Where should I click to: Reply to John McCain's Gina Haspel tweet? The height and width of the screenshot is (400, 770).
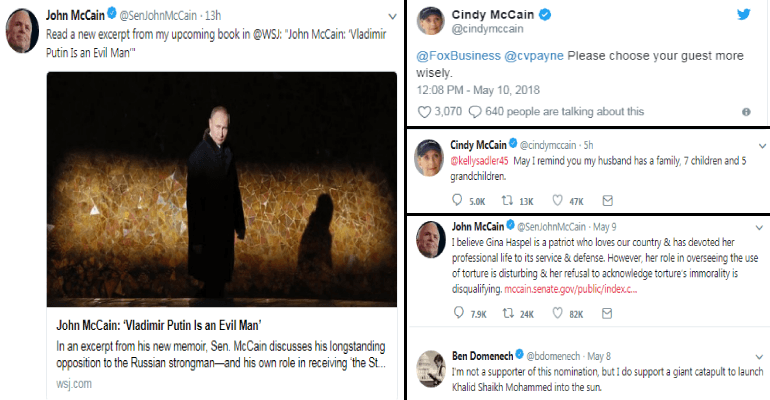464,314
